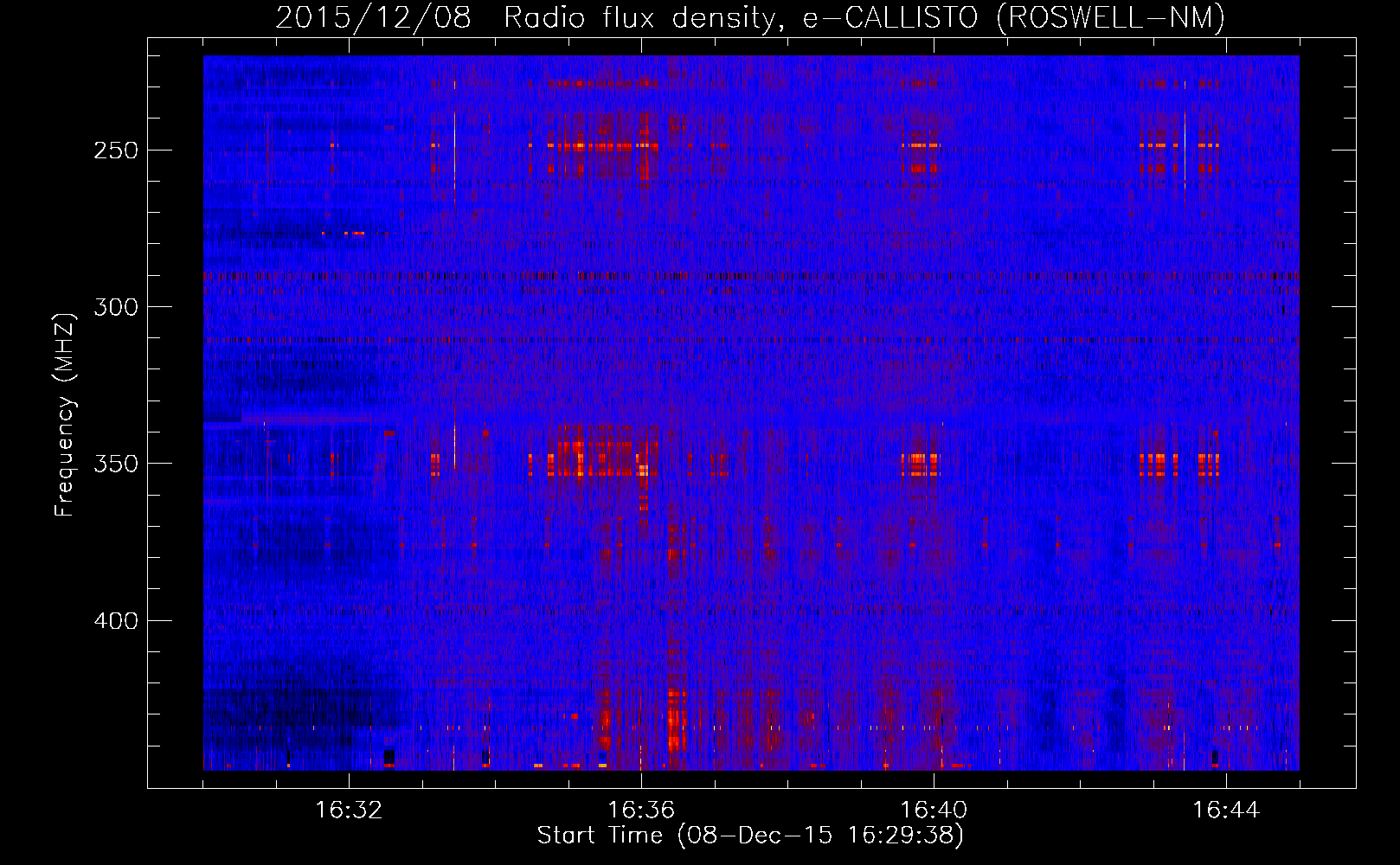Click the 16:36 time tick label
The image size is (1400, 865).
(641, 811)
